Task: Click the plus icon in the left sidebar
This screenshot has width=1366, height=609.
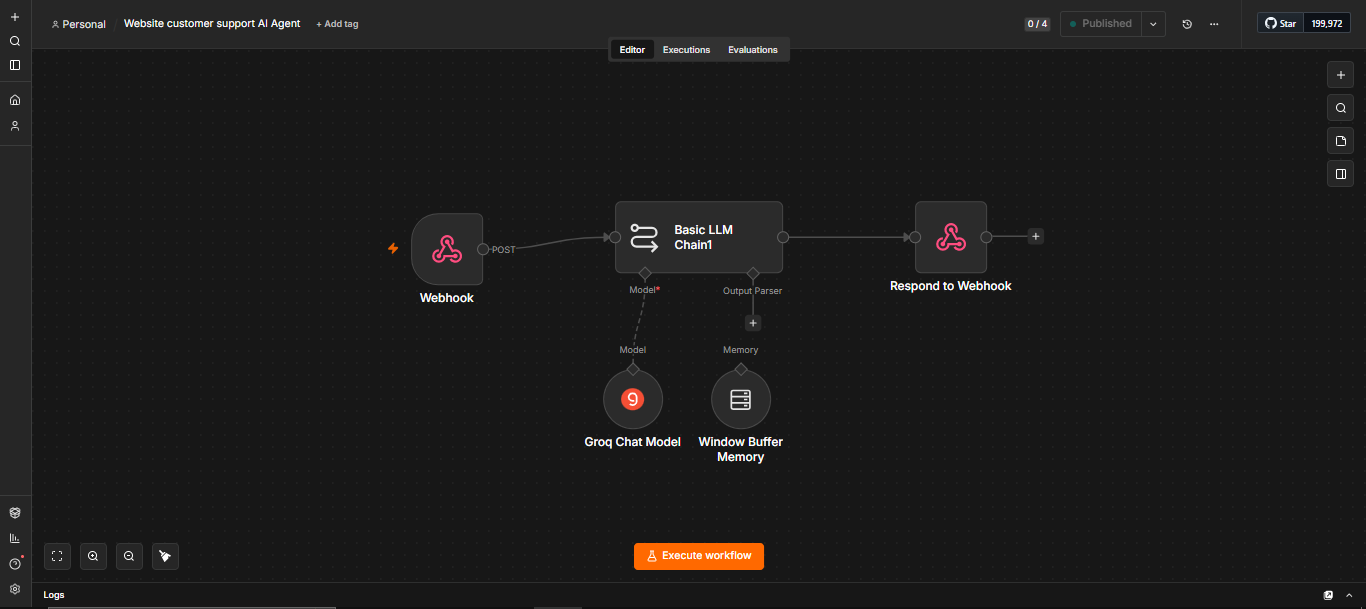Action: (x=15, y=17)
